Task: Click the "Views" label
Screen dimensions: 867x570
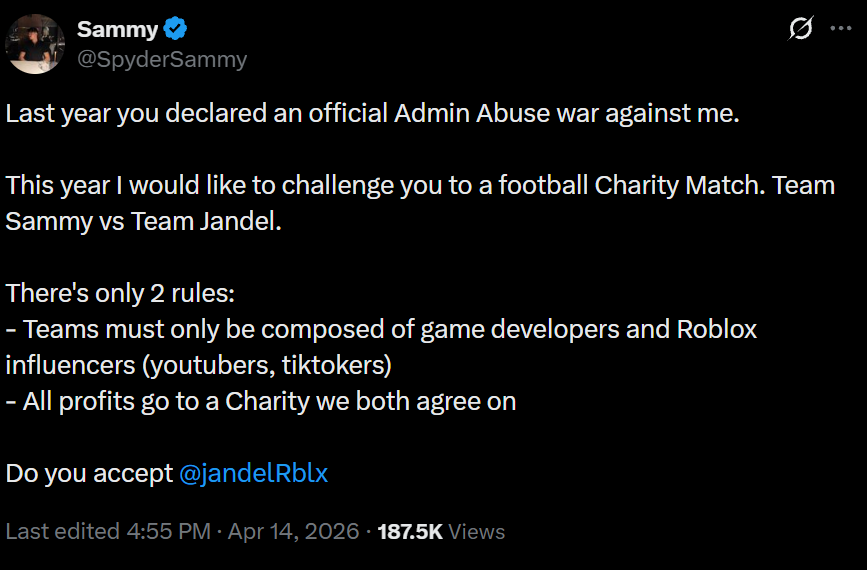Action: click(x=477, y=531)
